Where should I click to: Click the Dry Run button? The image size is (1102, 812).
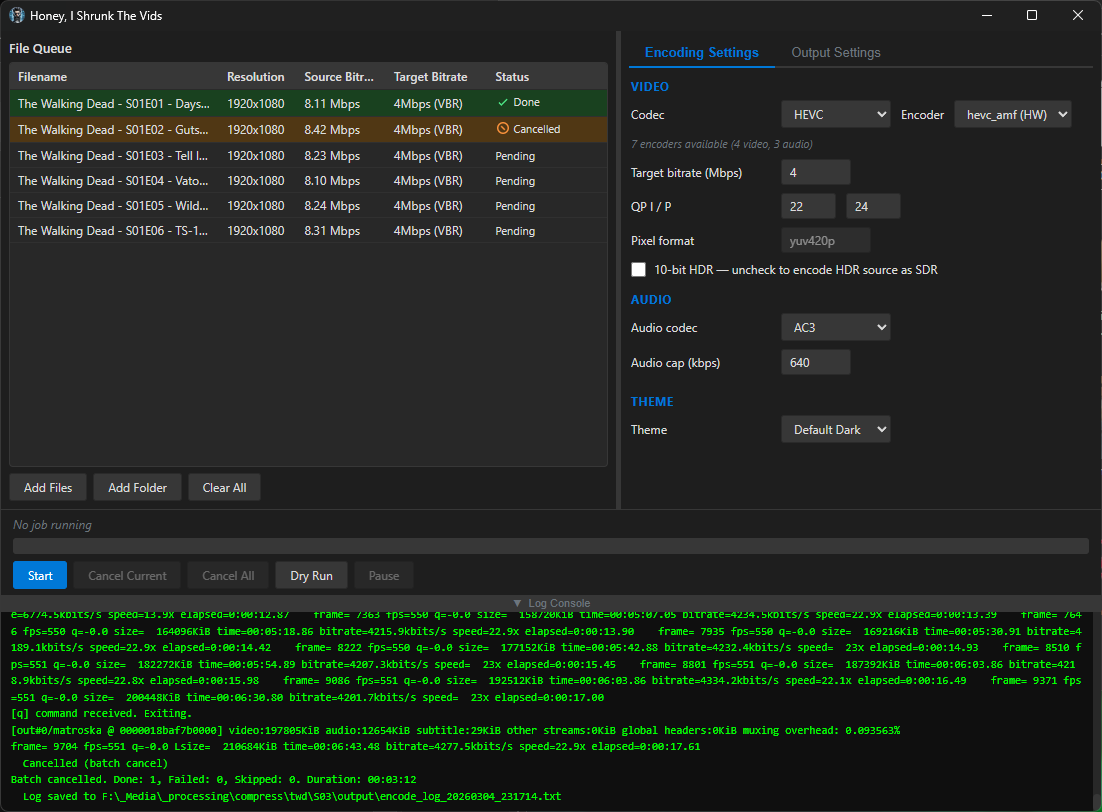pos(311,576)
